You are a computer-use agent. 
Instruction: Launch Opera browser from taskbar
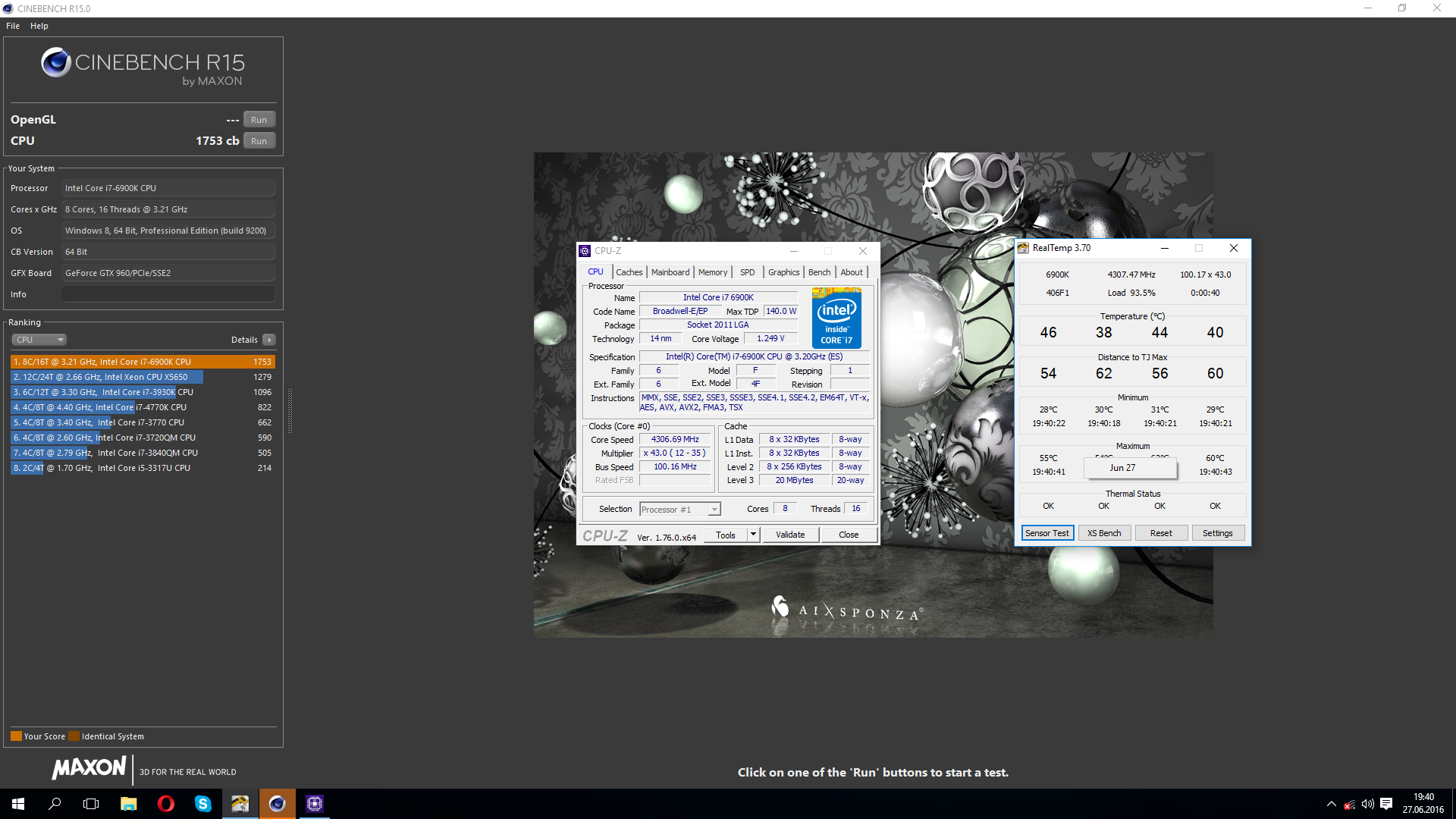[165, 804]
